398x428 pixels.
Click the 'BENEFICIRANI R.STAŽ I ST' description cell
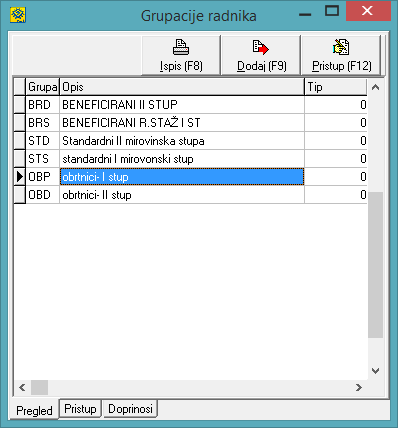click(182, 123)
